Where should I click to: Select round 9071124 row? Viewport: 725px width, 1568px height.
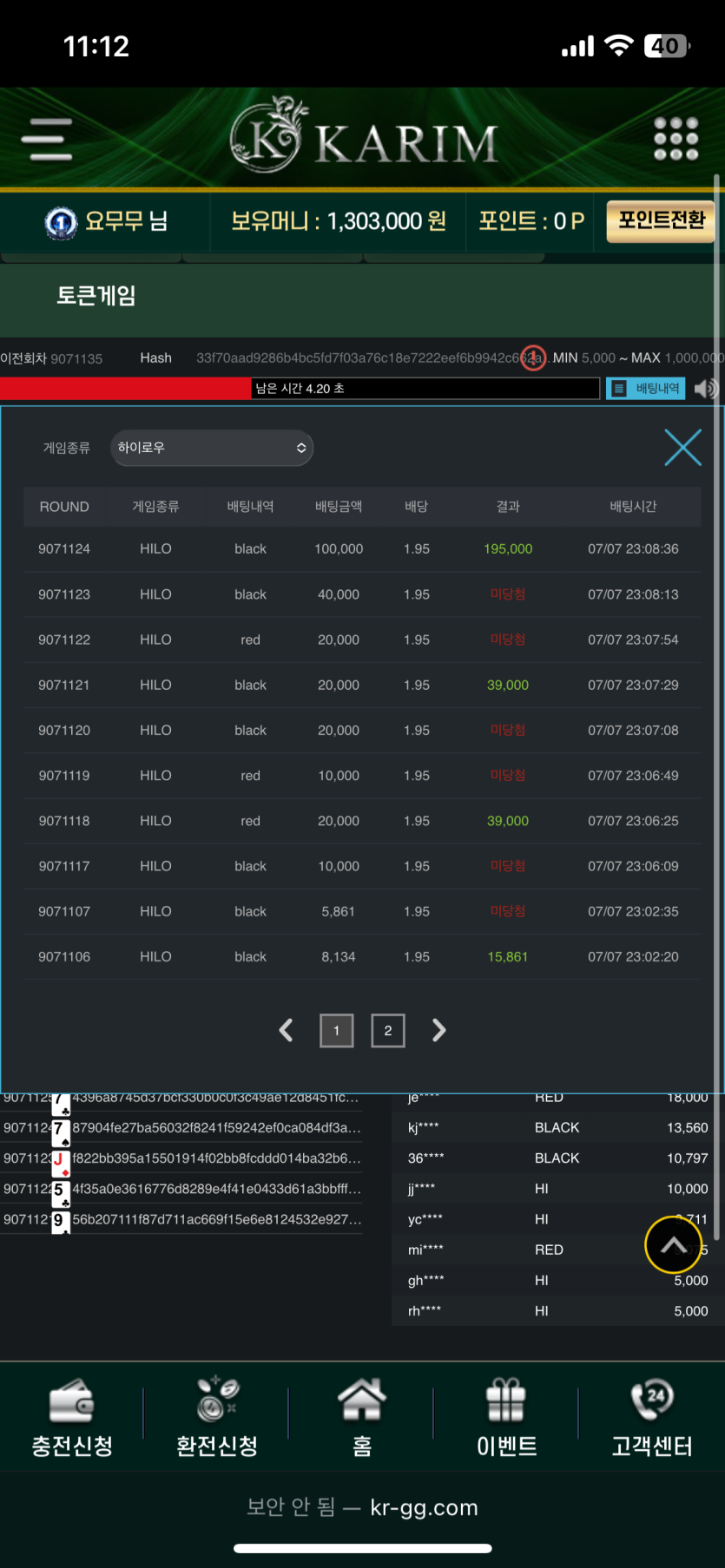tap(362, 549)
